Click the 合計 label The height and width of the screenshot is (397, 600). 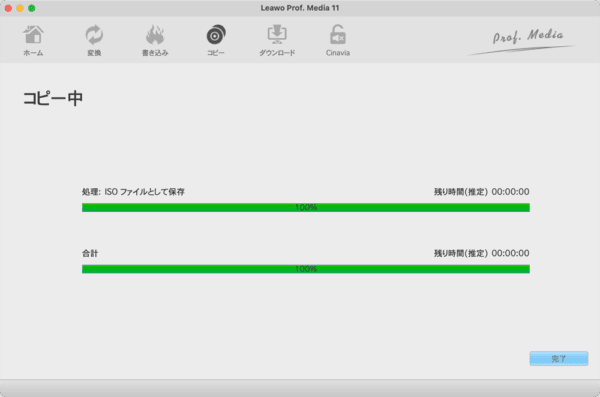[90, 253]
